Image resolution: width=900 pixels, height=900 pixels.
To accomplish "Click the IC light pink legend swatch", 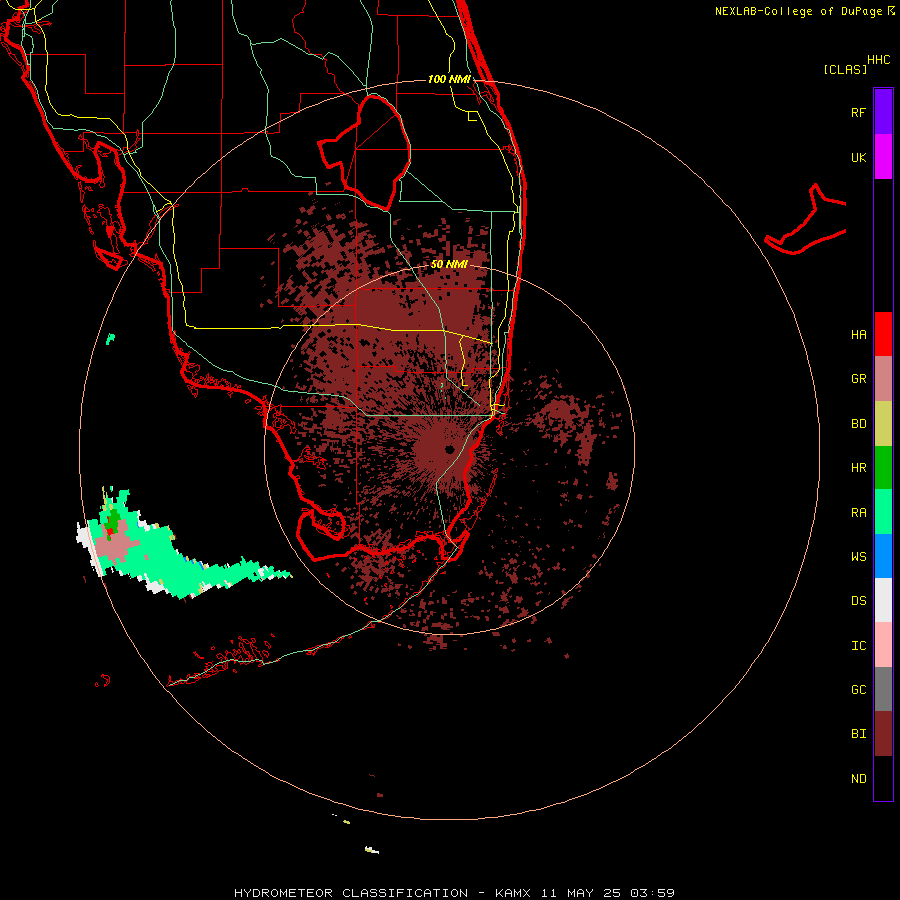I will [883, 645].
